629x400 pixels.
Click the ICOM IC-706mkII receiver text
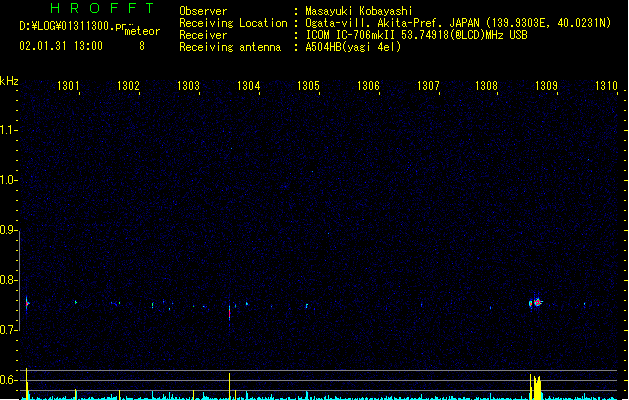(416, 35)
